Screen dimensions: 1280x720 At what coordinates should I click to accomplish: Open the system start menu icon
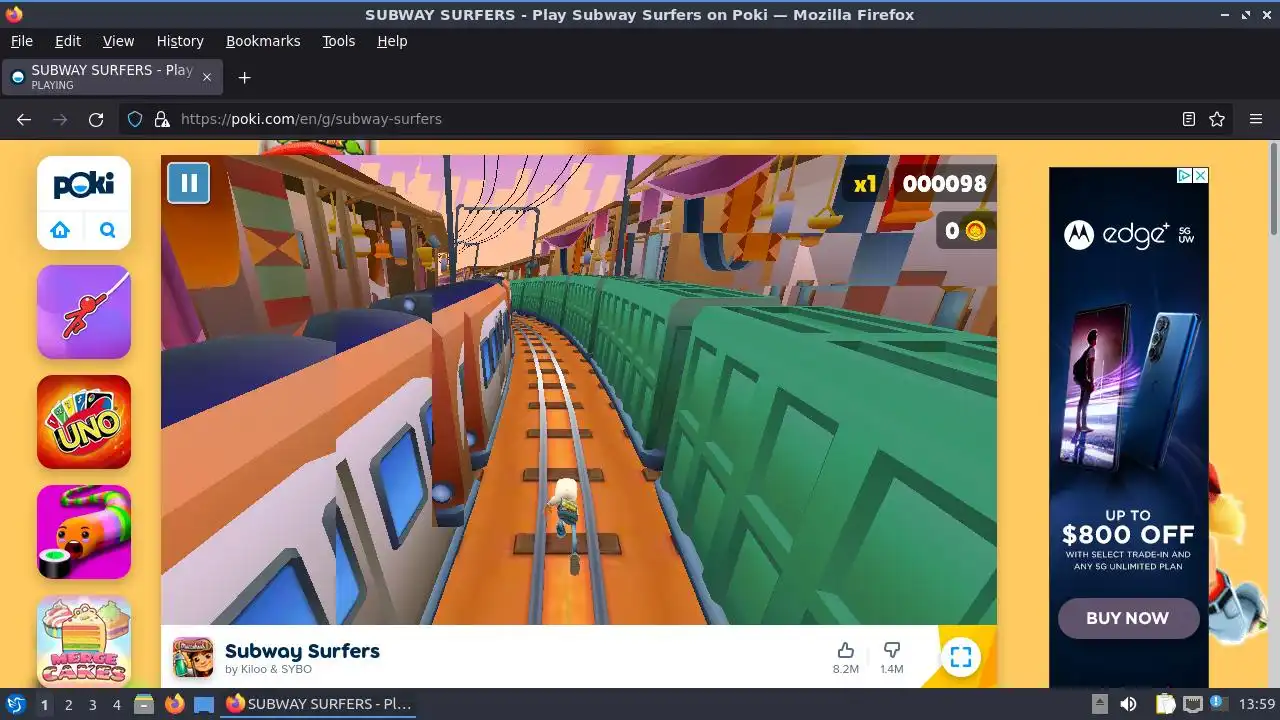15,704
